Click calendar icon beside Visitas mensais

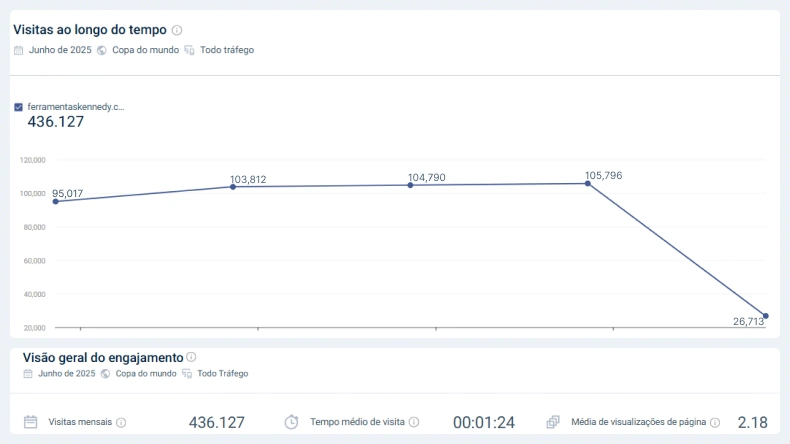click(x=31, y=422)
